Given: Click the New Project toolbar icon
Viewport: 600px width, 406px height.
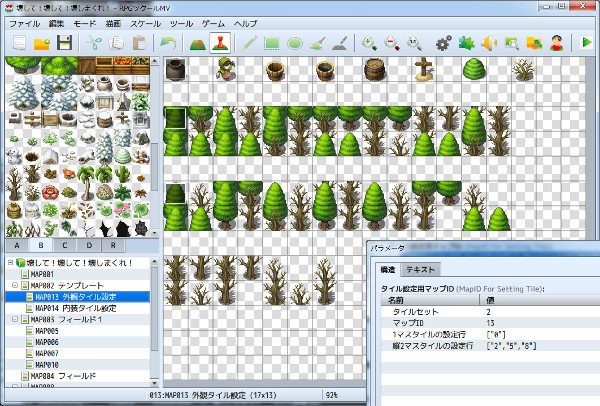Looking at the screenshot, I should [19, 43].
